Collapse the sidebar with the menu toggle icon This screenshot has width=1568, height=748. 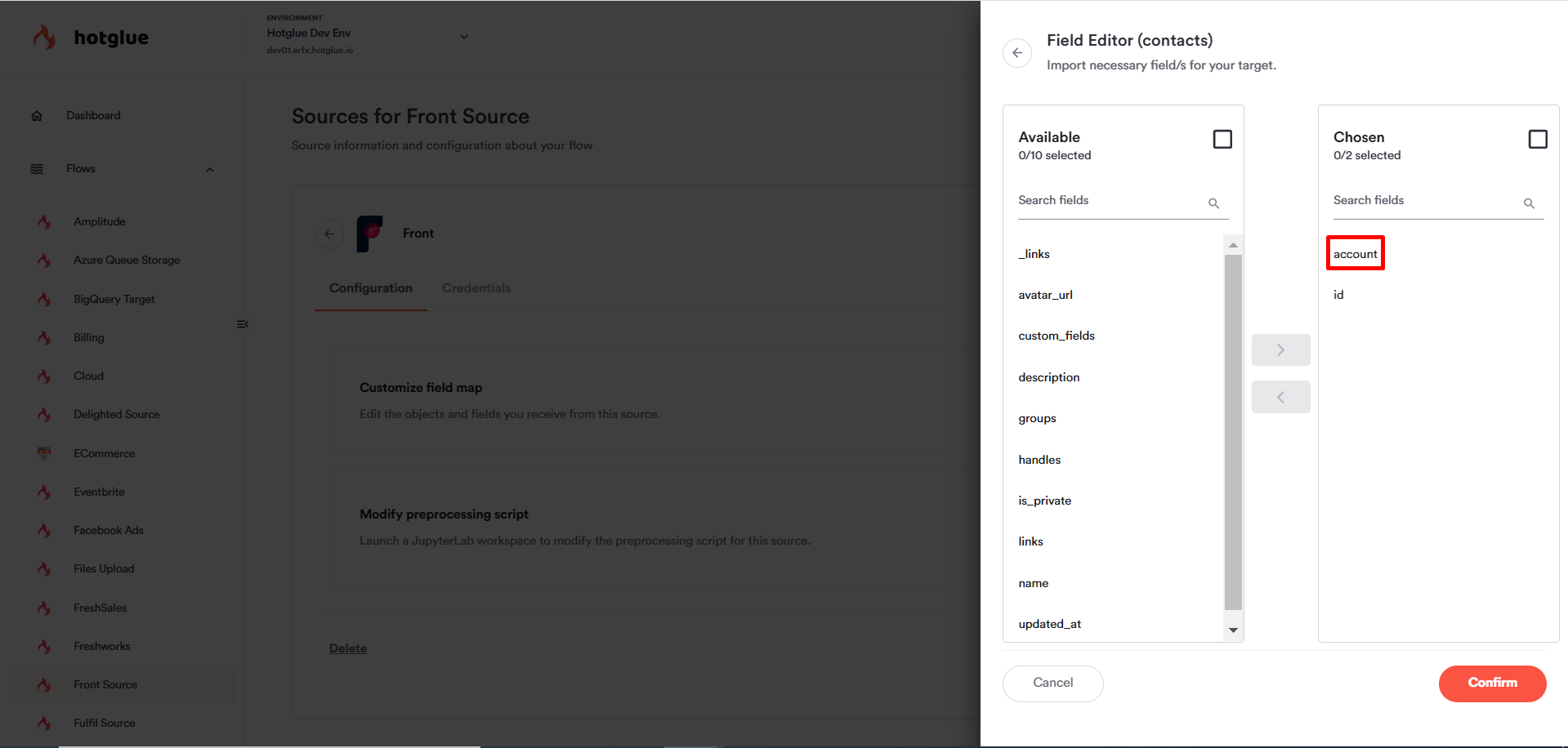pos(242,324)
